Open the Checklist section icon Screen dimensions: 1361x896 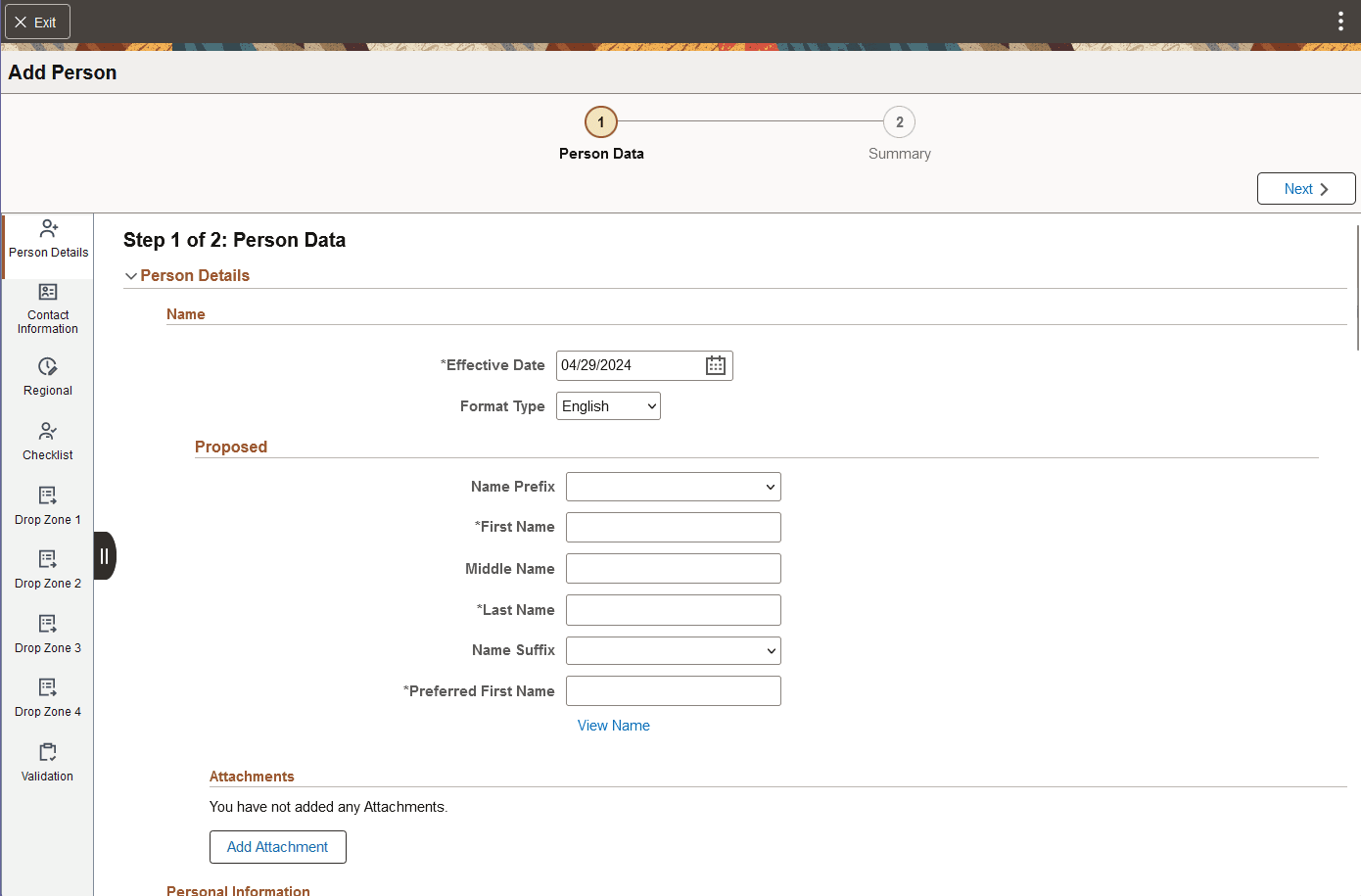pyautogui.click(x=47, y=441)
